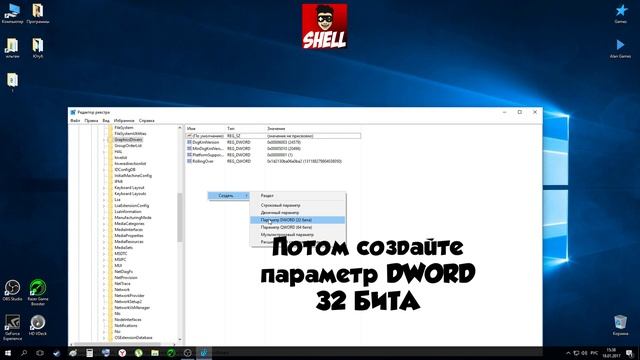Image resolution: width=640 pixels, height=360 pixels.
Task: Select the MediaCategories key
Action: pos(129,224)
